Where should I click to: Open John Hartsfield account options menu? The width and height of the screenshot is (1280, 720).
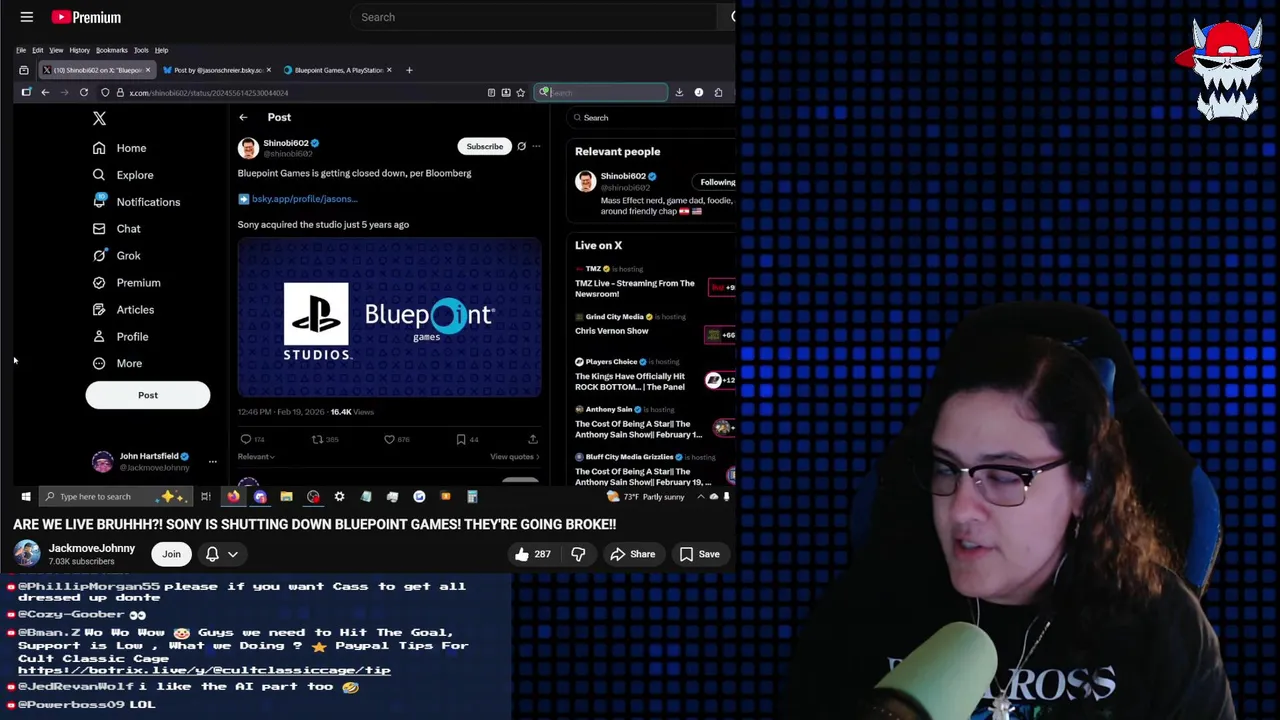212,461
